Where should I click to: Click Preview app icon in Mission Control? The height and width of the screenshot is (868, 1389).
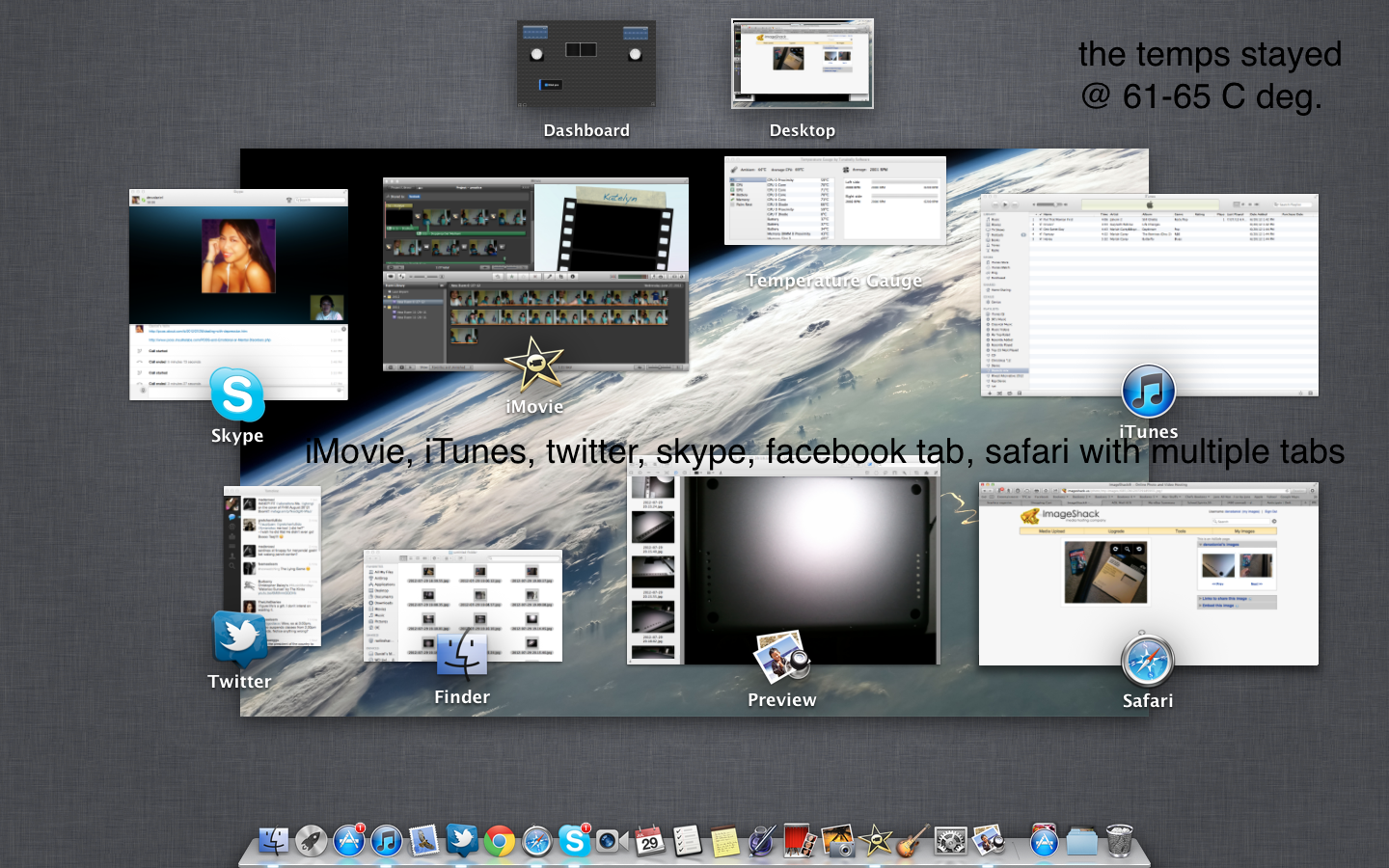[x=781, y=658]
